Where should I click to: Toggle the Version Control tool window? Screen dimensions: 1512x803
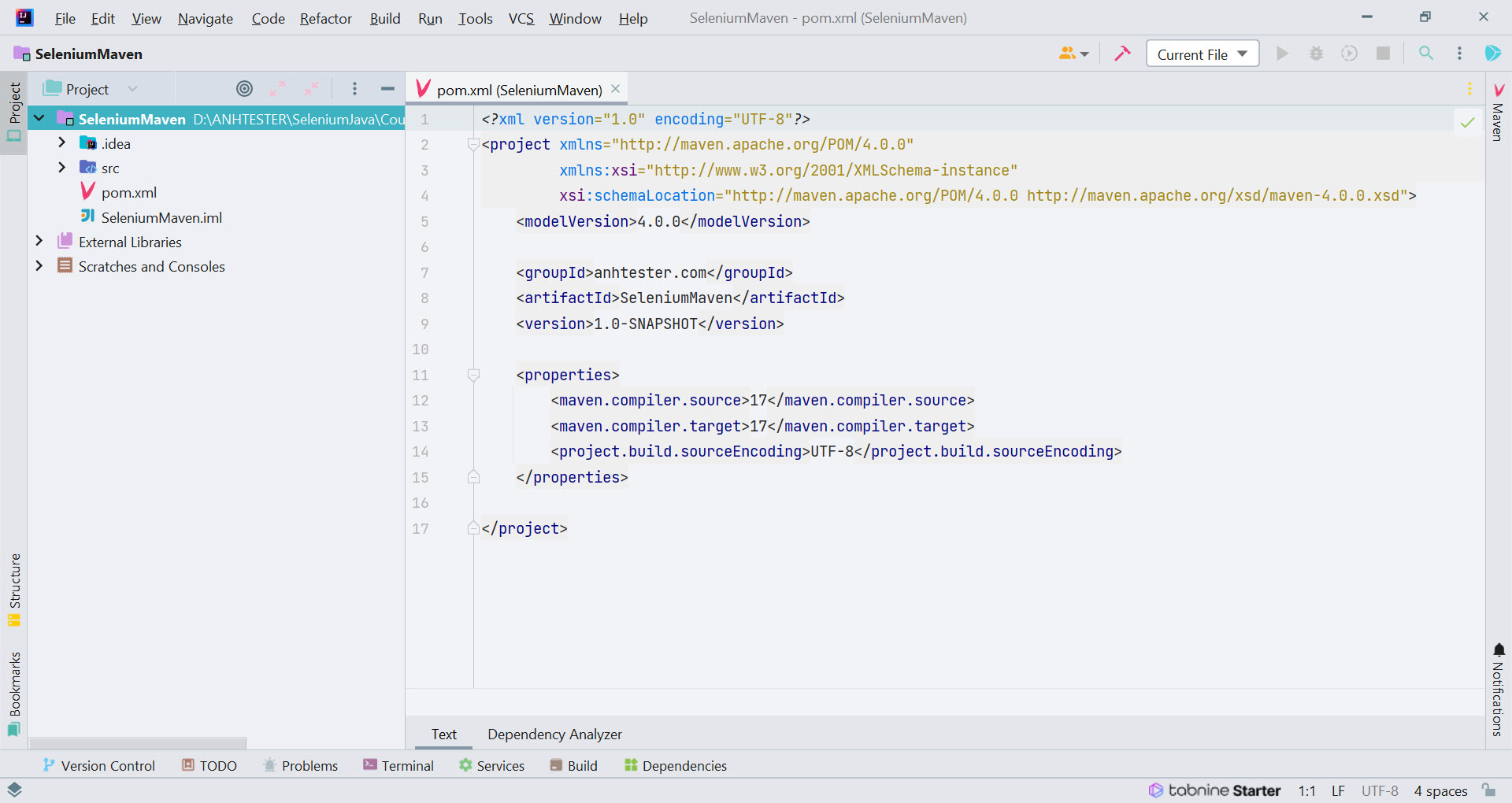[98, 765]
